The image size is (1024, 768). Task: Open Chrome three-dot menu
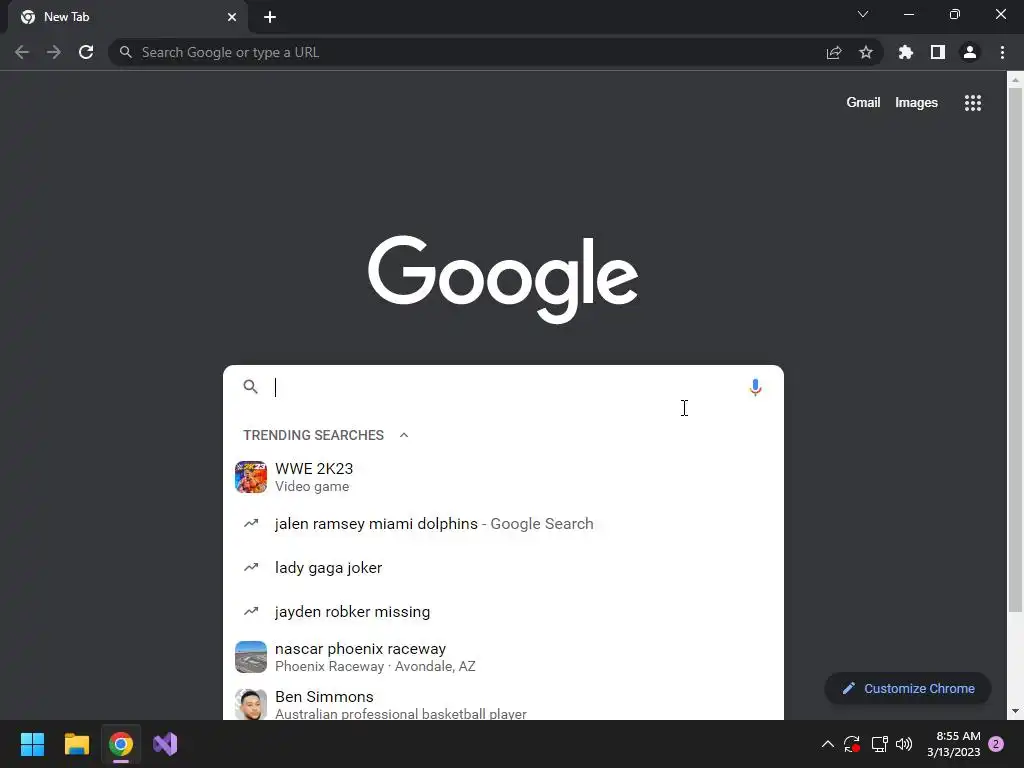coord(1002,52)
